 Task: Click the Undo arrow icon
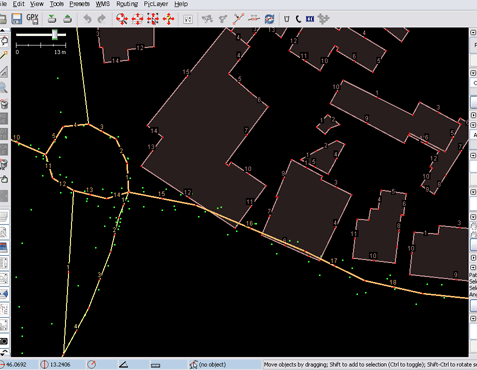tap(87, 19)
